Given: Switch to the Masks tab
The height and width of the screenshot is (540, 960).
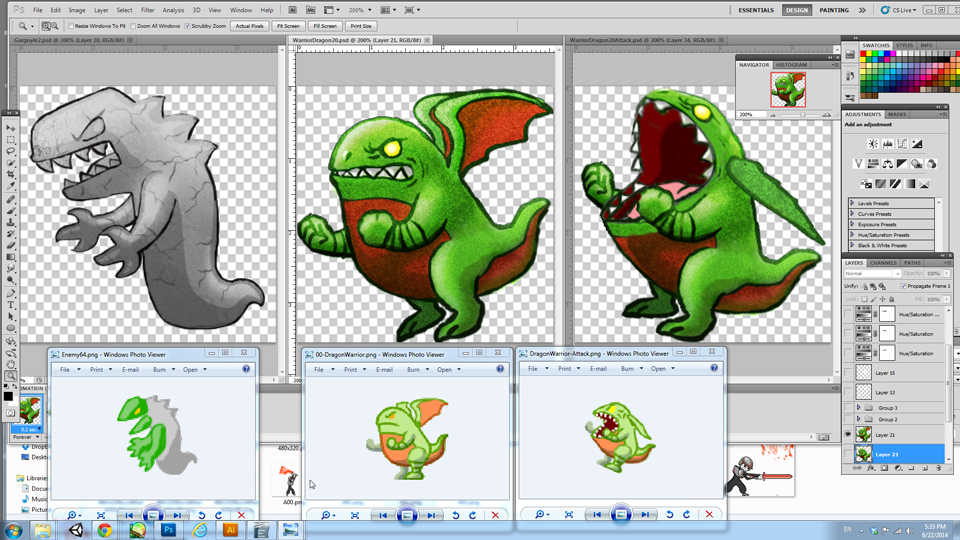Looking at the screenshot, I should [x=897, y=114].
